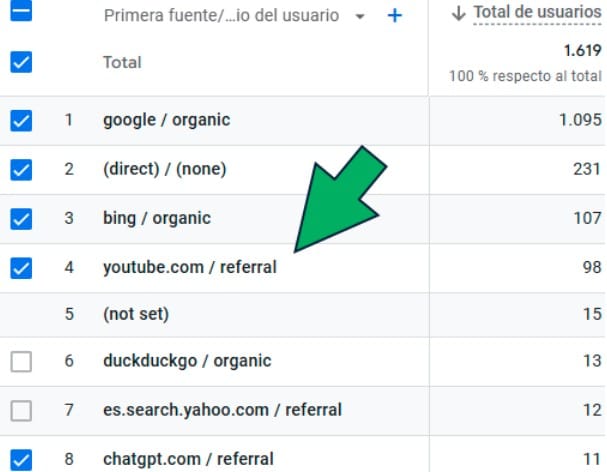Image resolution: width=607 pixels, height=472 pixels.
Task: Uncheck the chatgpt.com / referral checkbox
Action: coord(21,460)
